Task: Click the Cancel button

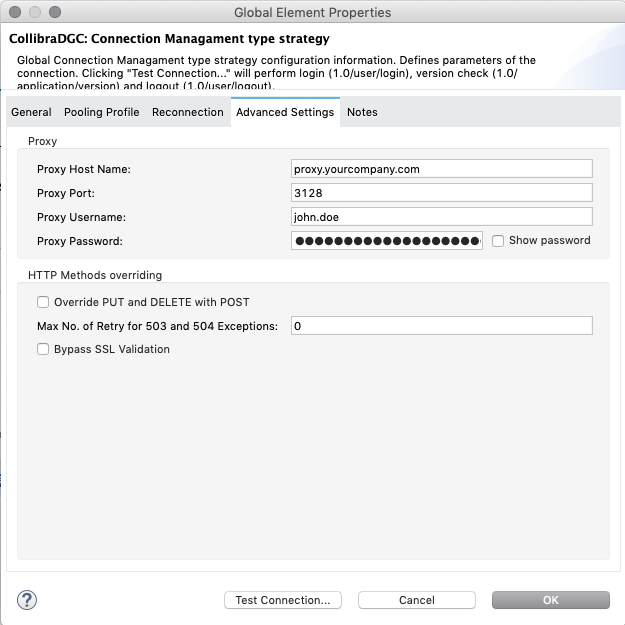Action: tap(416, 600)
